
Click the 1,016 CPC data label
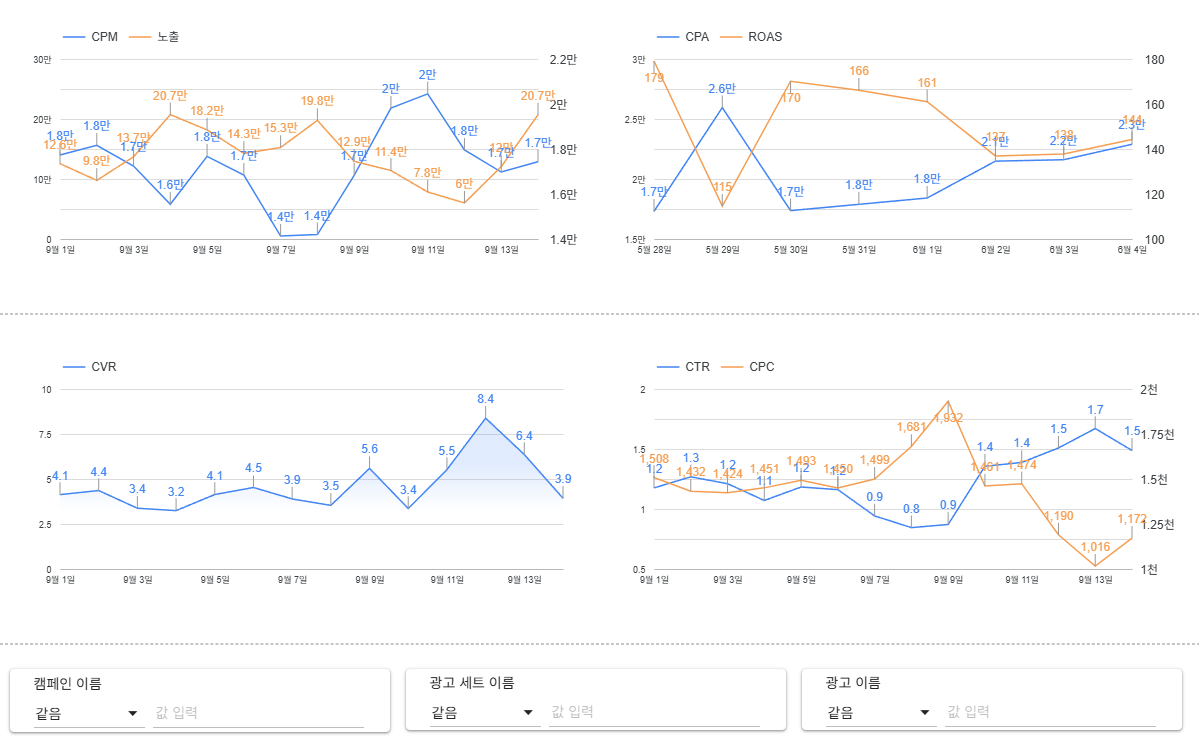pos(1095,548)
